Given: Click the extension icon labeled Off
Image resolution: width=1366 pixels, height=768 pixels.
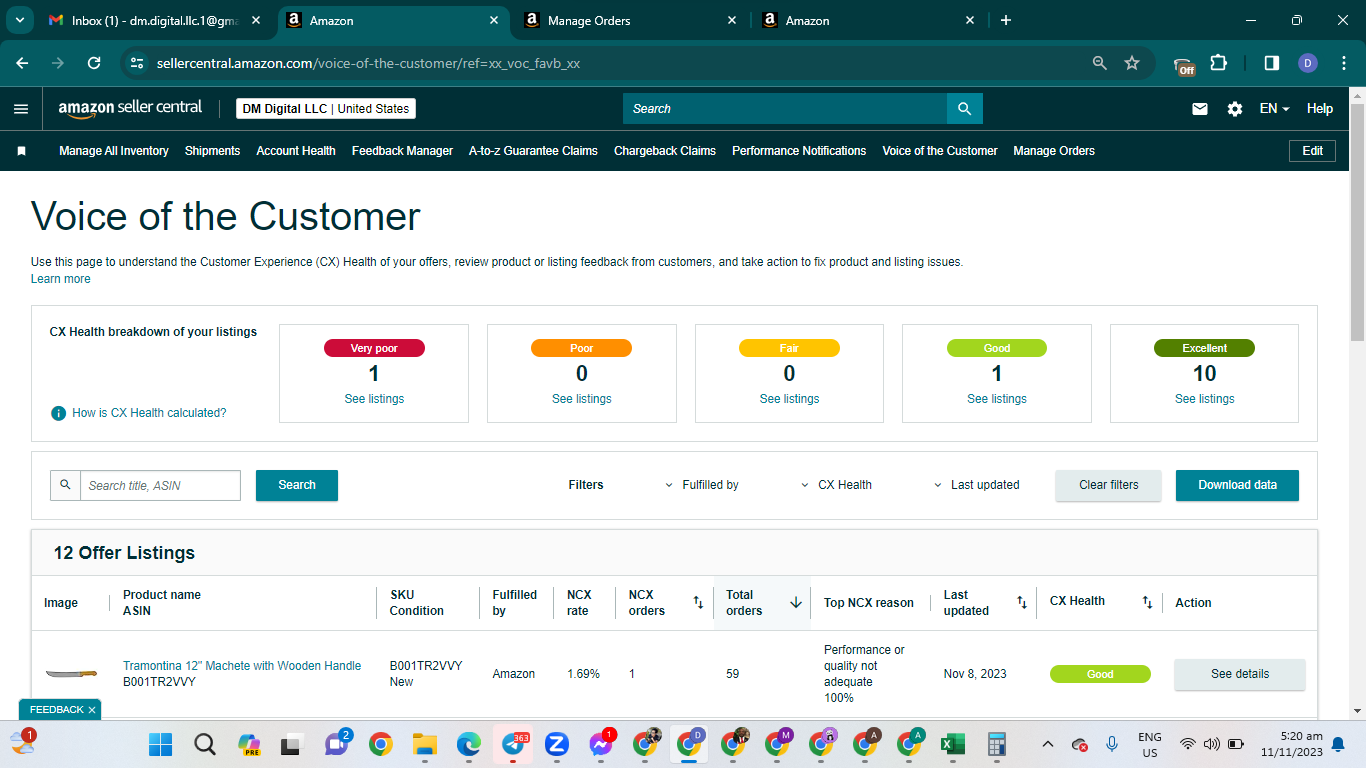Looking at the screenshot, I should [1184, 65].
